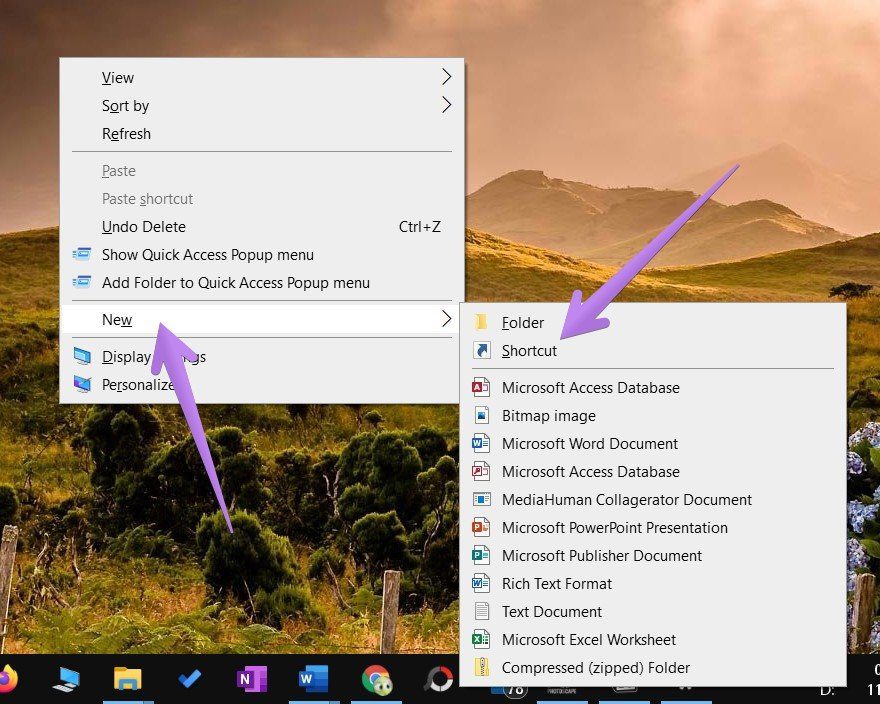The image size is (880, 704).
Task: Open the New submenu chevron
Action: pos(446,319)
